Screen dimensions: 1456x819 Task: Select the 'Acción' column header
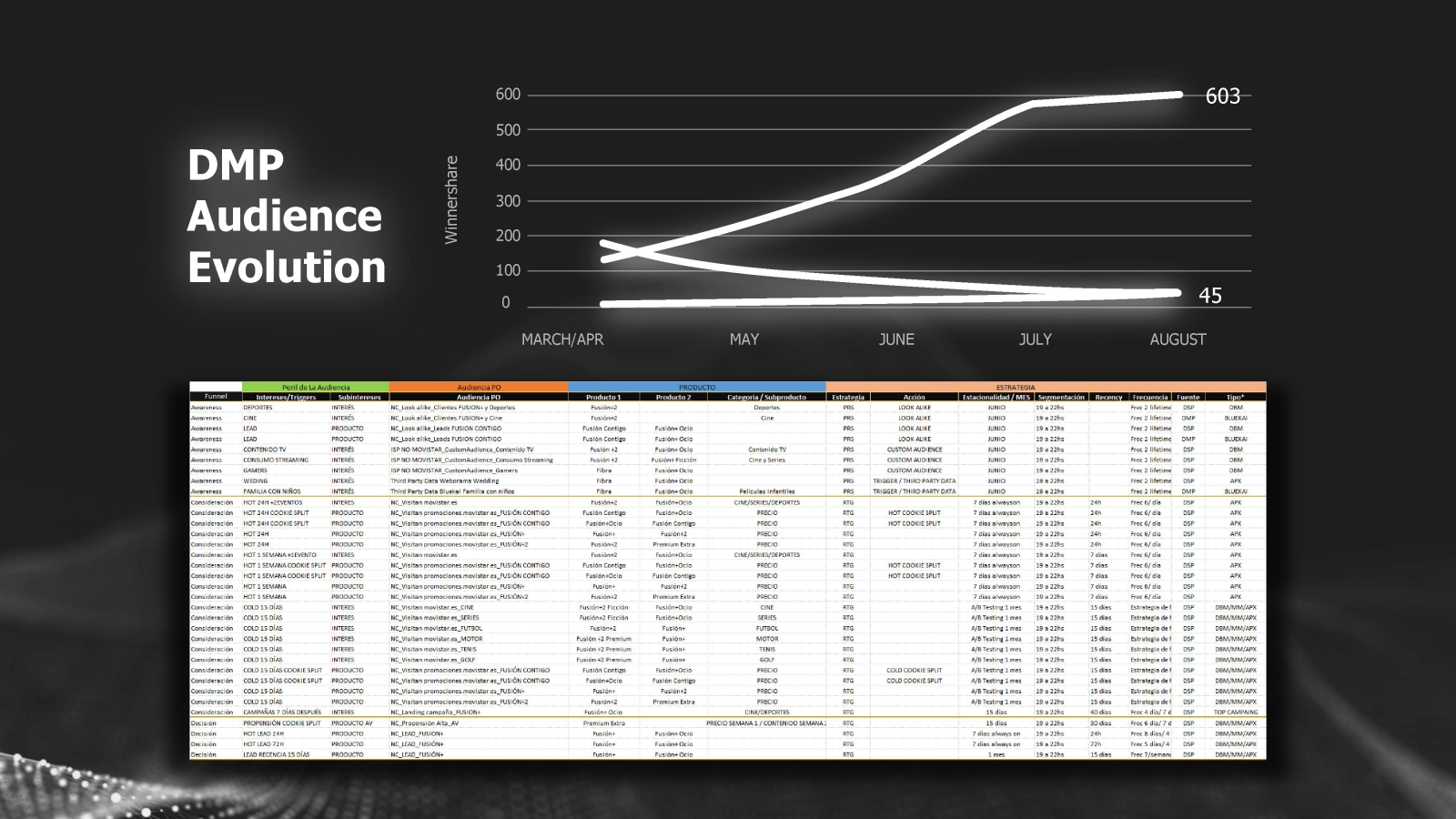[915, 397]
